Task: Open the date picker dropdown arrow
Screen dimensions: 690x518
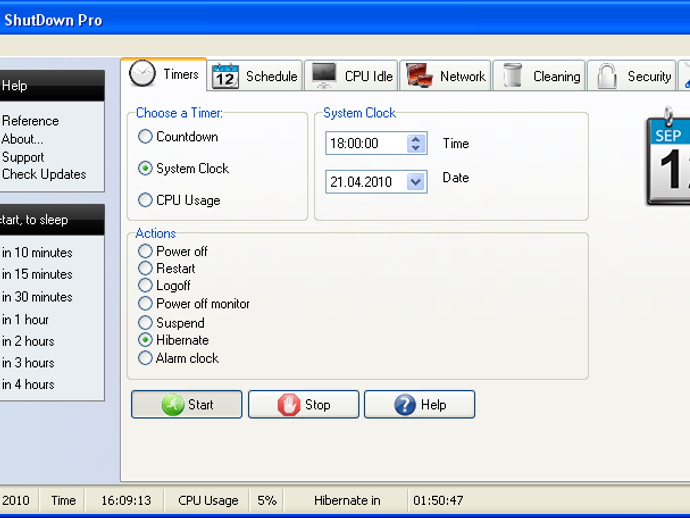Action: [416, 182]
